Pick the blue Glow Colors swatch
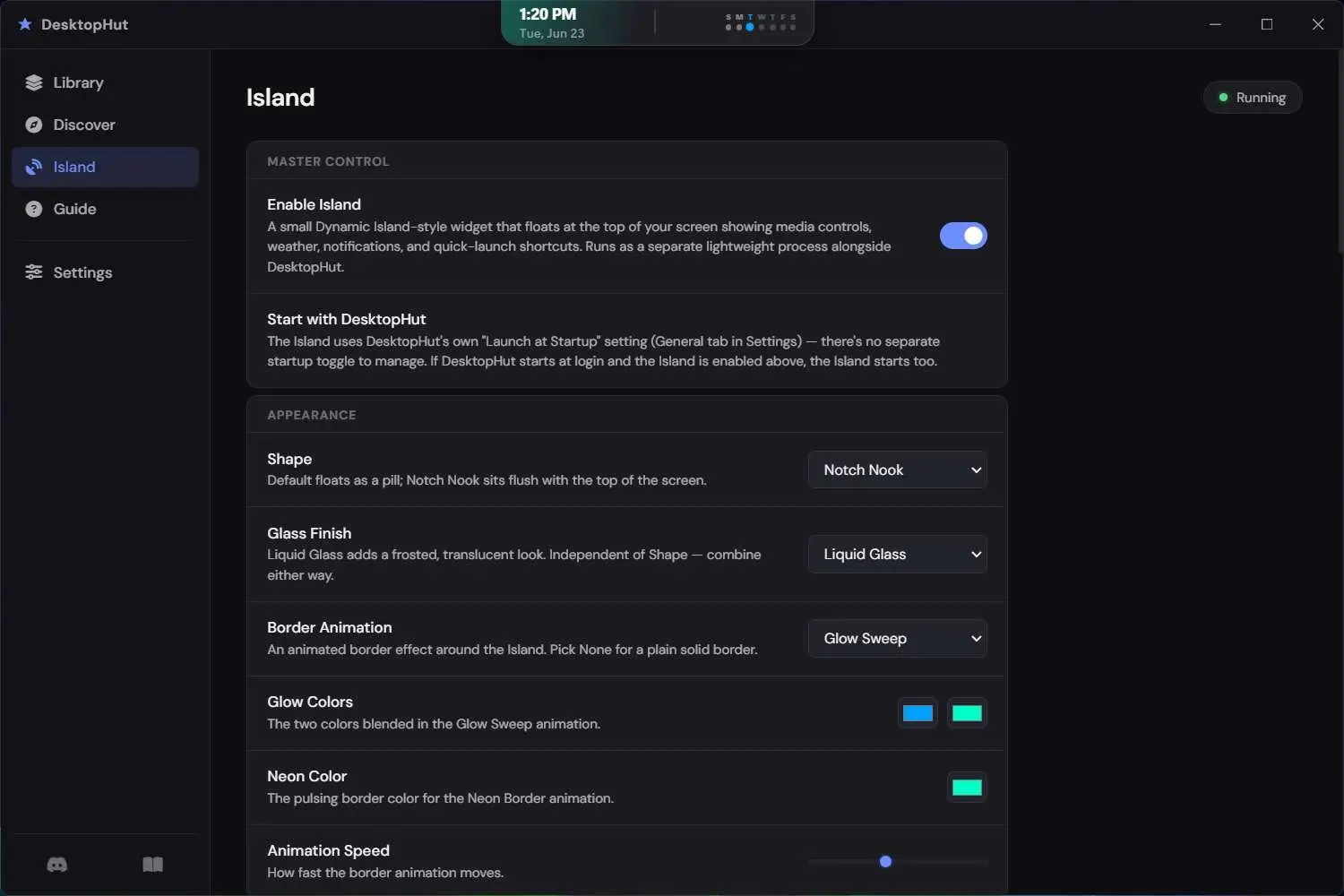Viewport: 1344px width, 896px height. pos(918,713)
